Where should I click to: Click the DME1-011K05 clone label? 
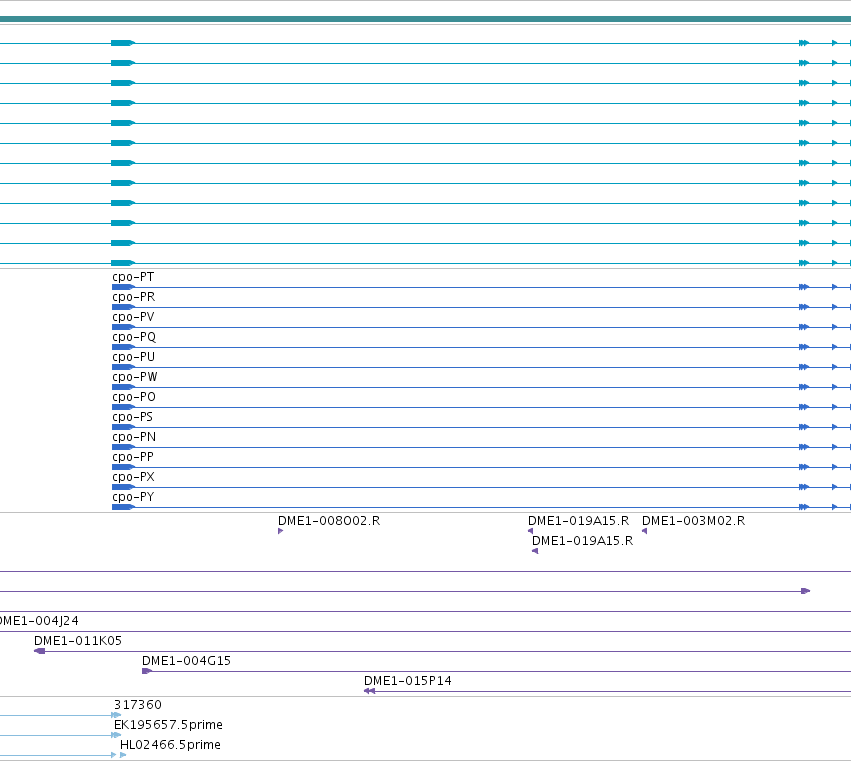pyautogui.click(x=78, y=640)
